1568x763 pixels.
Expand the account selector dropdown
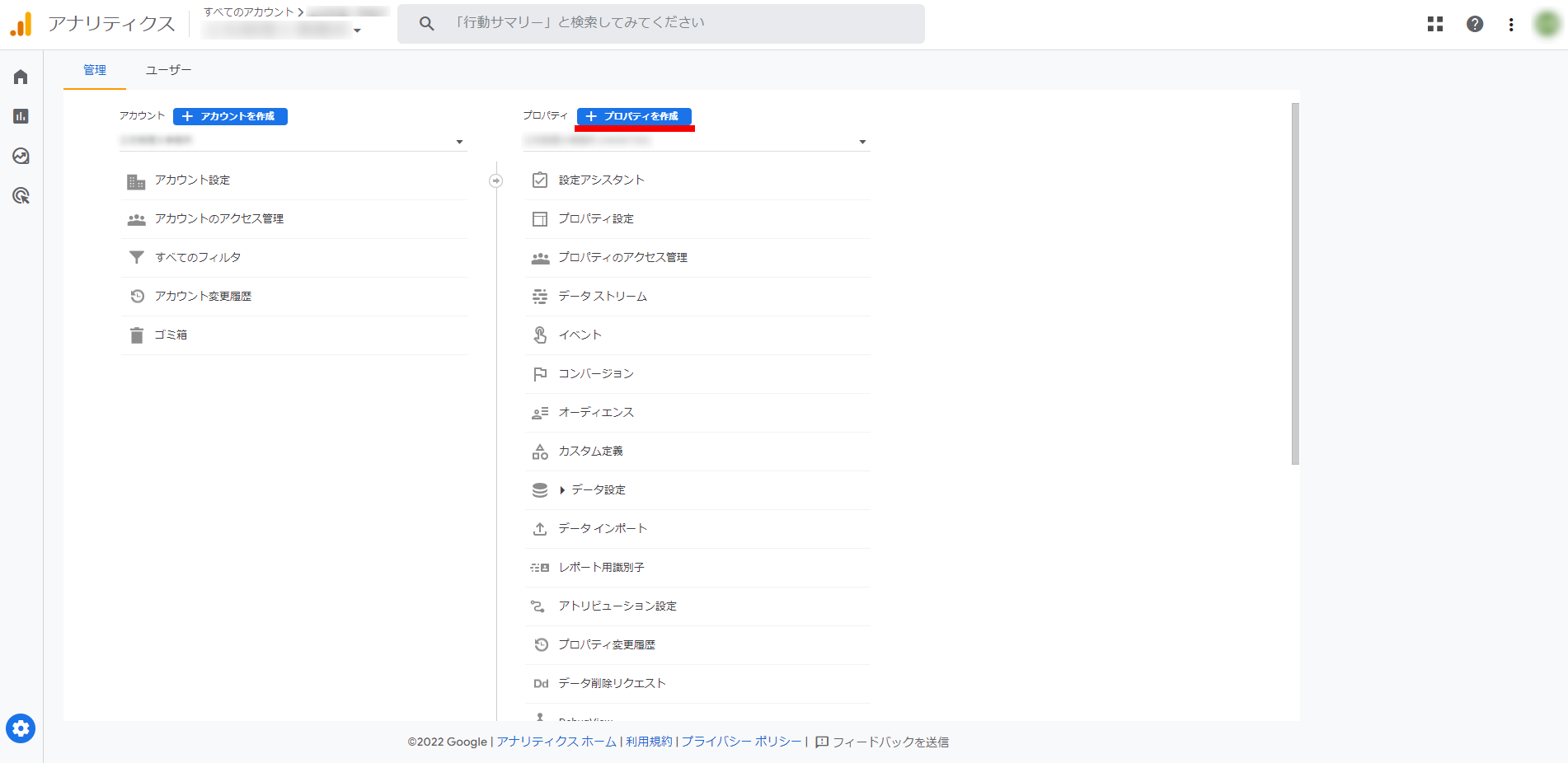459,142
